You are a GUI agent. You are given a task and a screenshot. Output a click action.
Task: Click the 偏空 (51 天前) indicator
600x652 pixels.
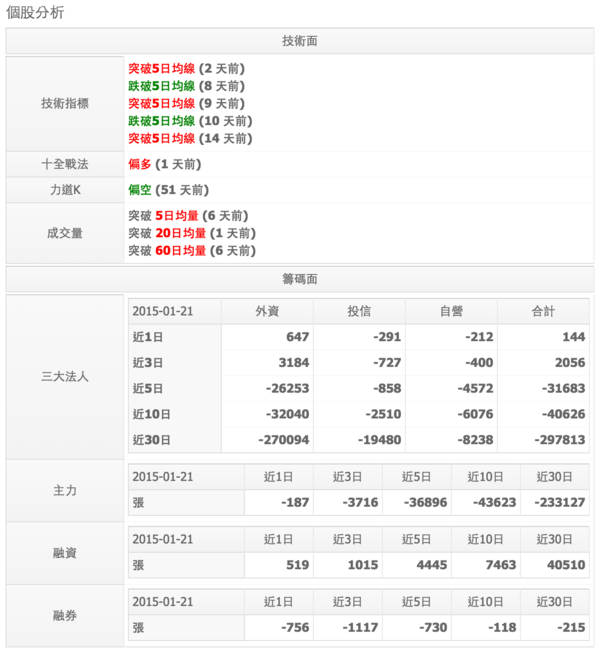168,190
